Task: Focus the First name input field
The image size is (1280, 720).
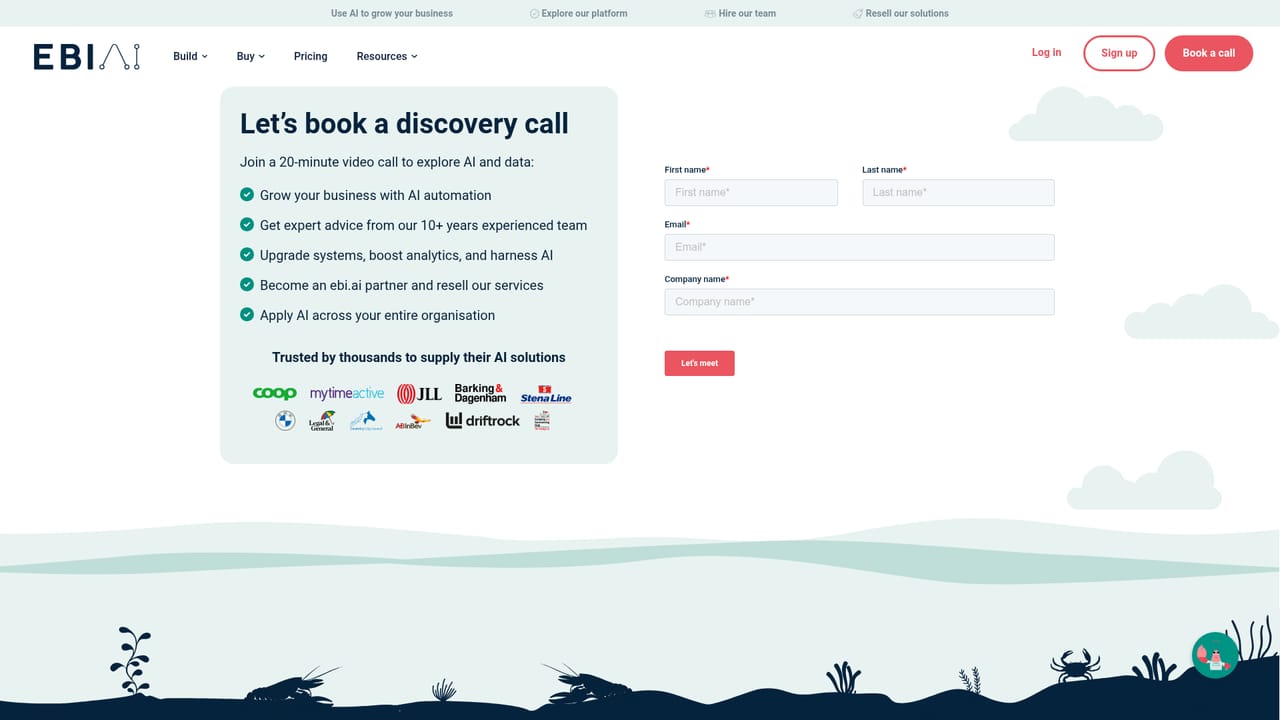Action: [751, 192]
